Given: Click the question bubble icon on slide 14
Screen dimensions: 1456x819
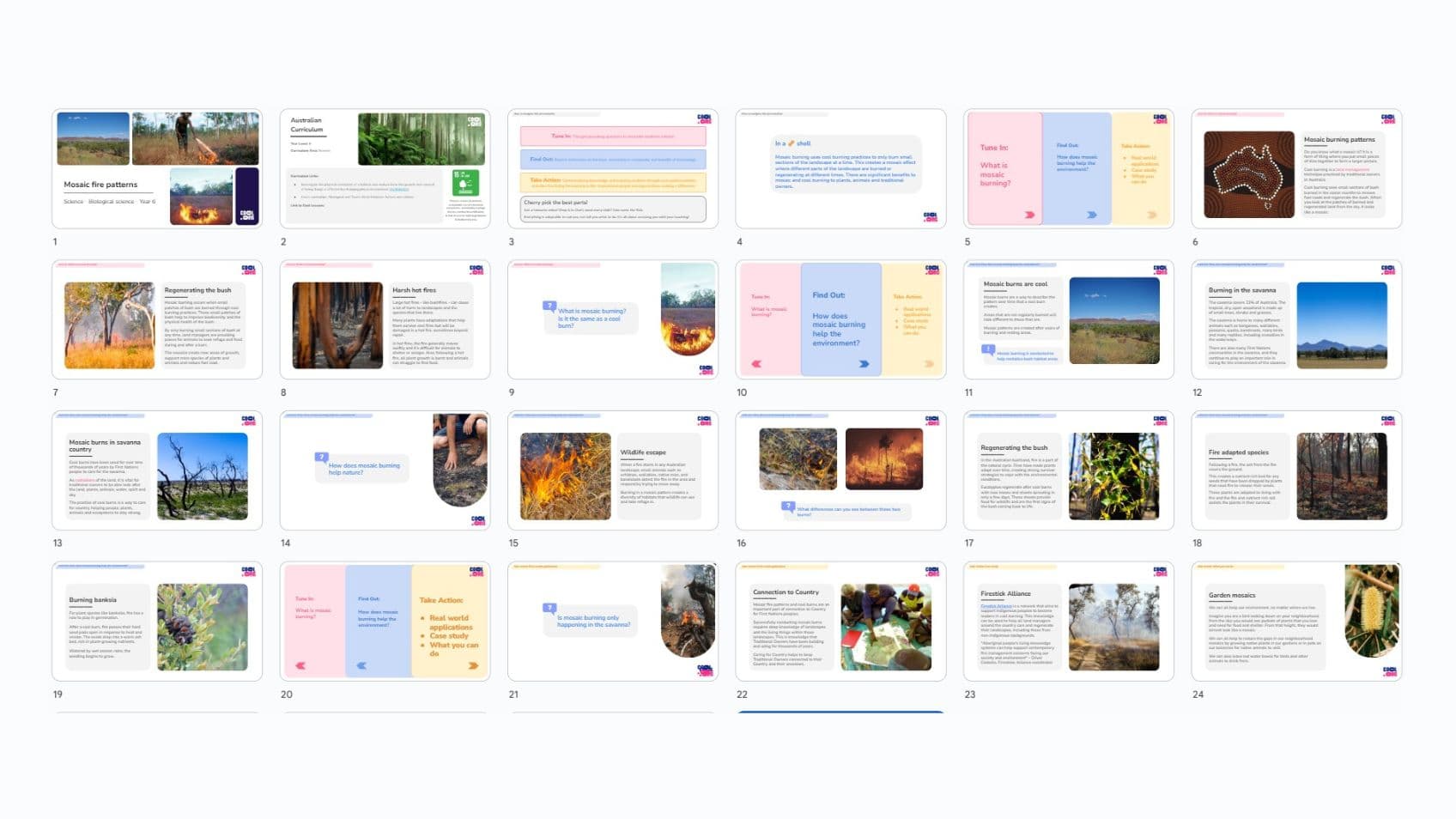Looking at the screenshot, I should point(321,458).
